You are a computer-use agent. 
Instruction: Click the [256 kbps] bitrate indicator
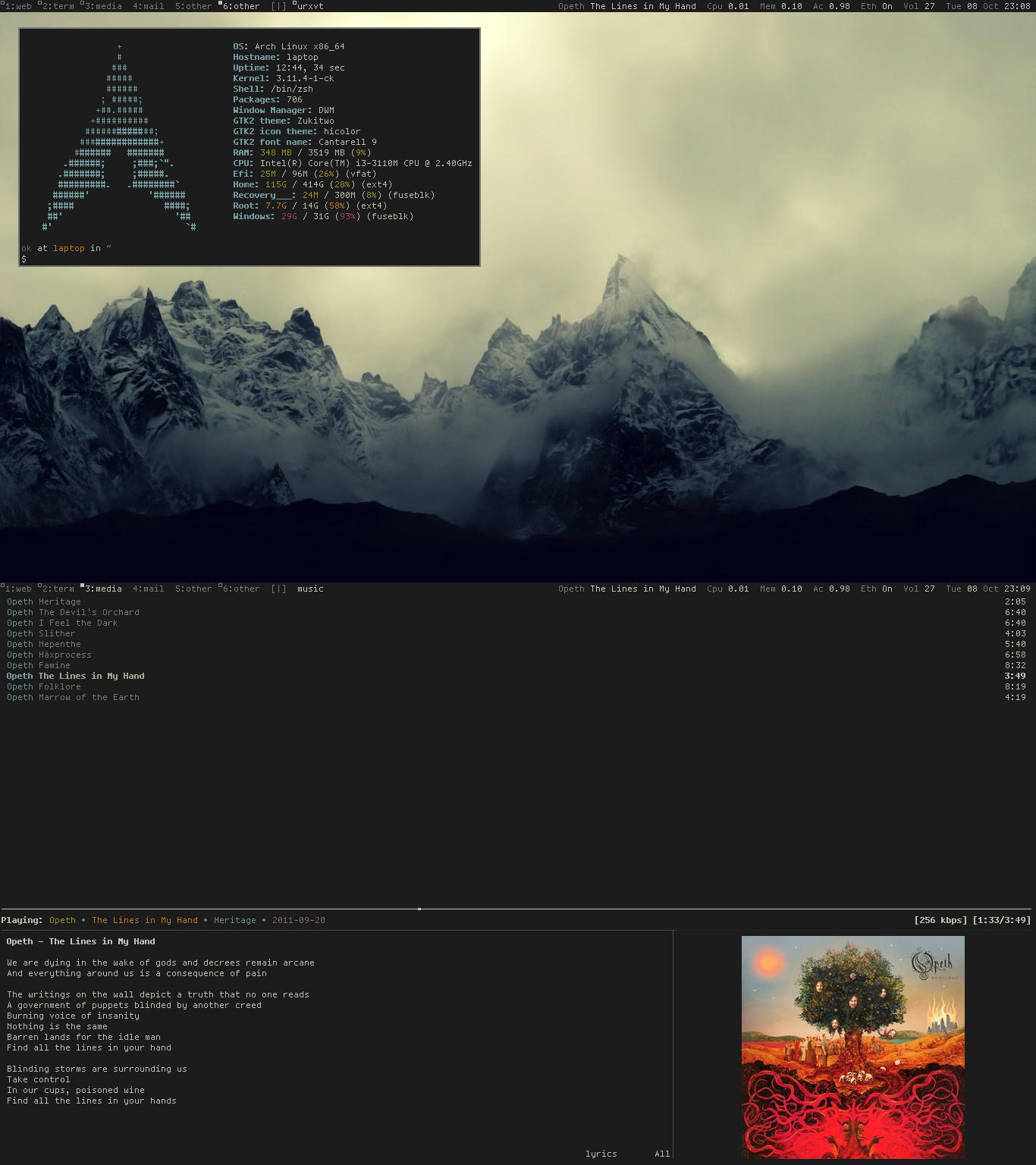click(940, 920)
